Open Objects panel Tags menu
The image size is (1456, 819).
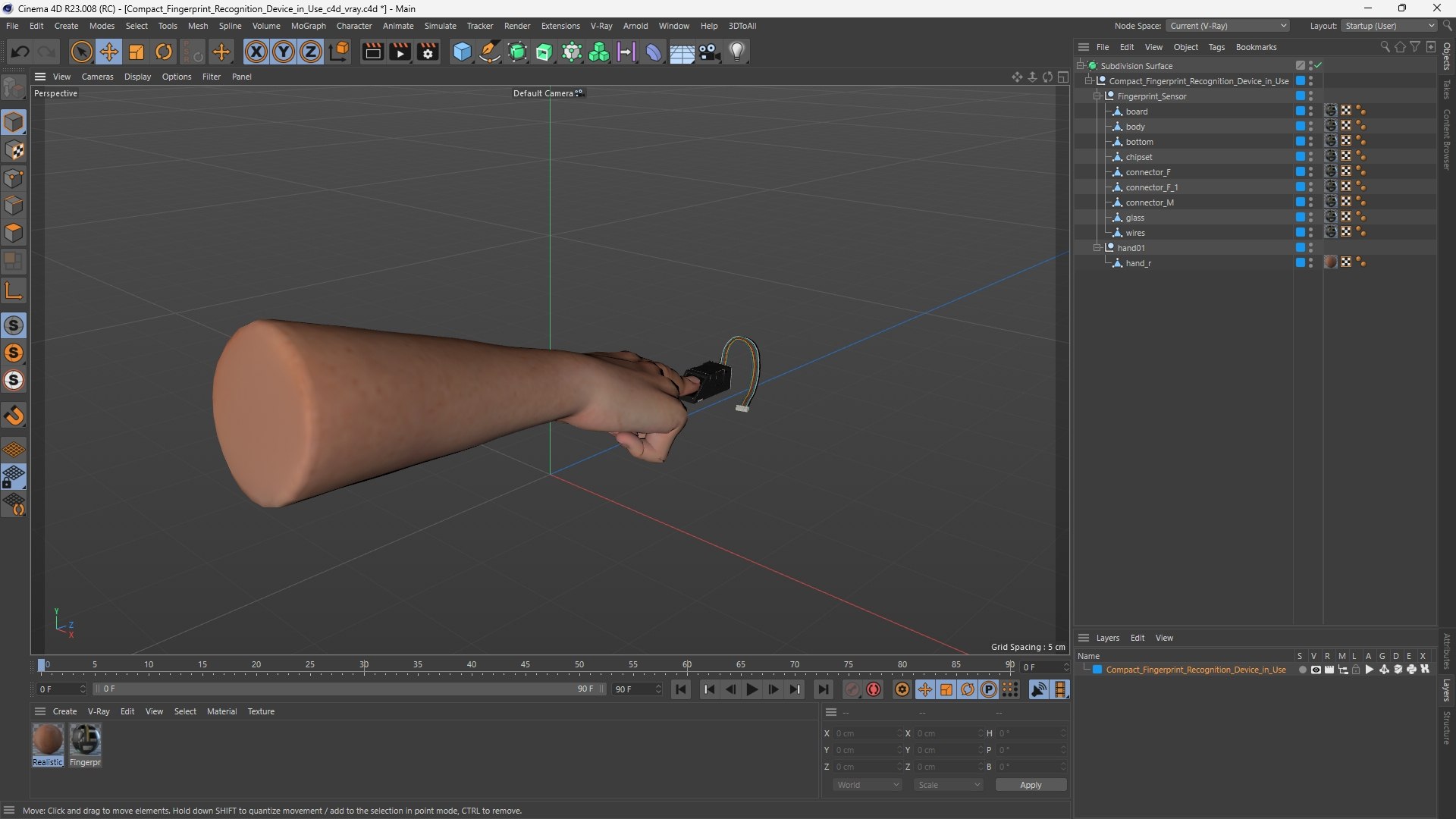pyautogui.click(x=1216, y=47)
